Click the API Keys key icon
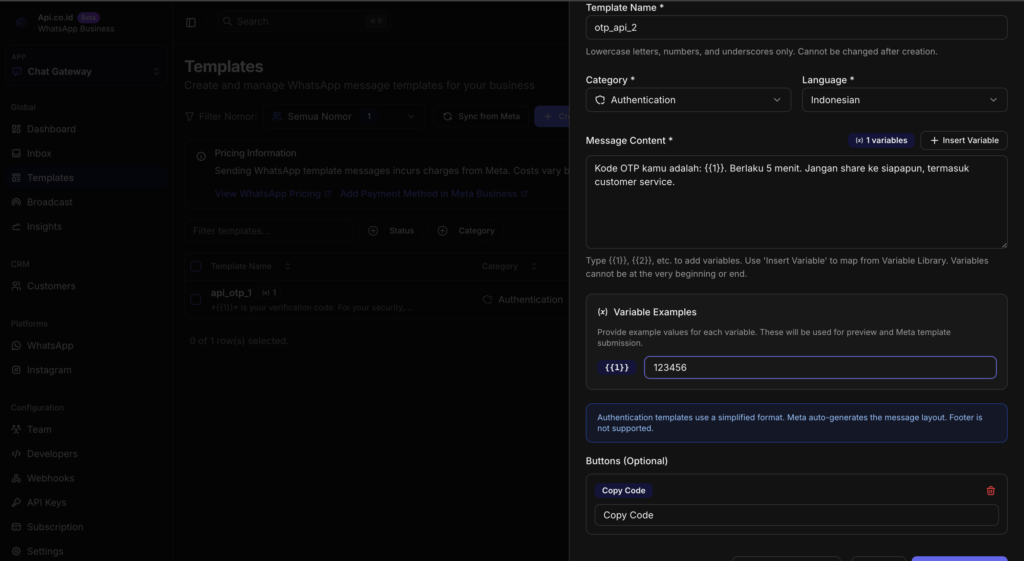The height and width of the screenshot is (561, 1024). (x=16, y=503)
